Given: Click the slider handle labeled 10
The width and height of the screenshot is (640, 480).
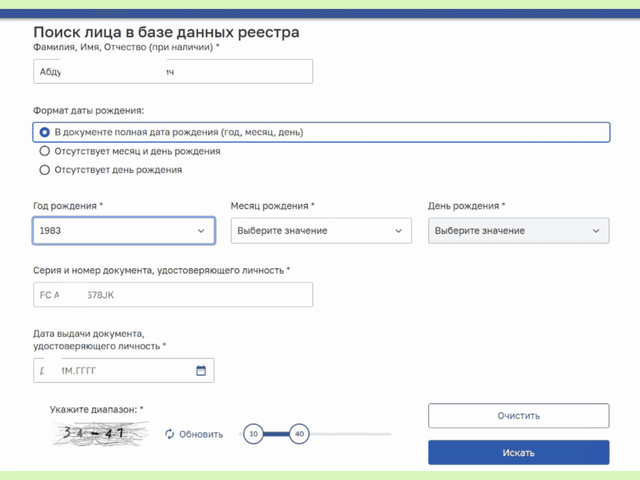Looking at the screenshot, I should 253,434.
